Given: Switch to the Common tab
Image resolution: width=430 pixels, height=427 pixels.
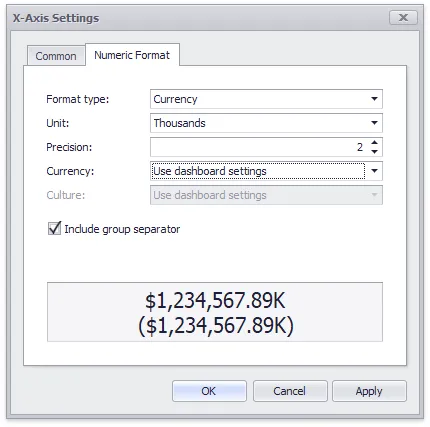Looking at the screenshot, I should 56,56.
